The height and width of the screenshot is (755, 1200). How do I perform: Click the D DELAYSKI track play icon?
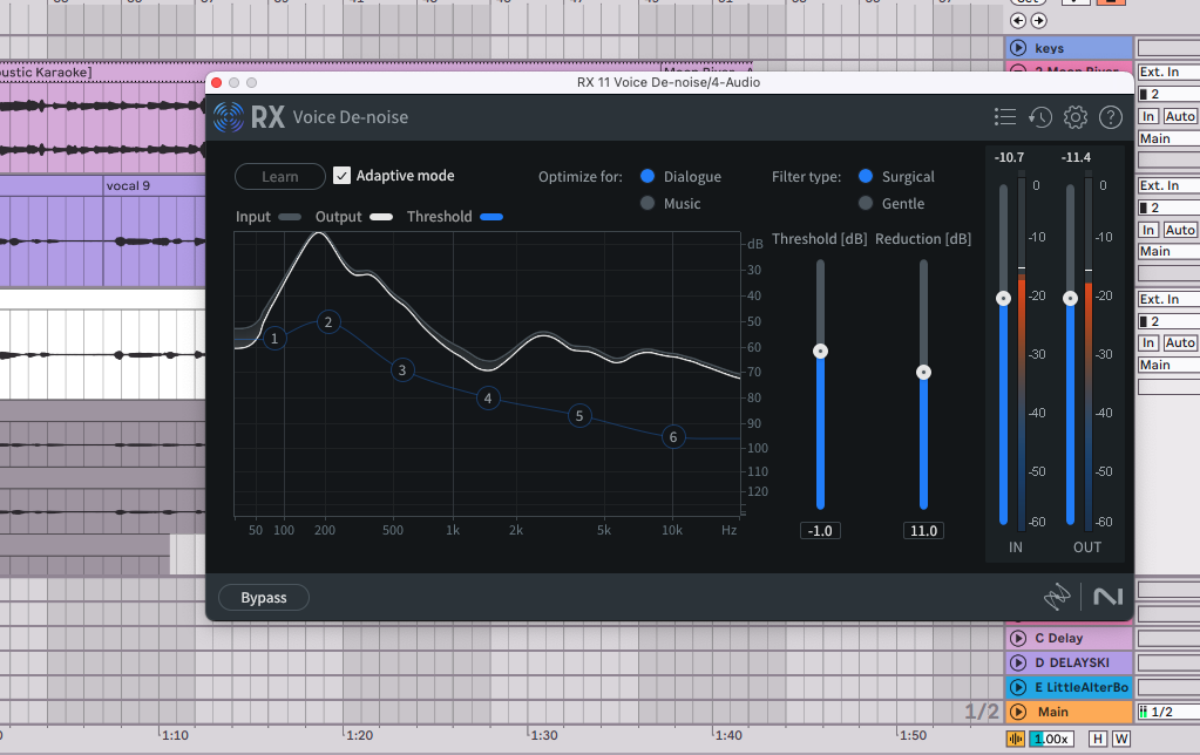pos(1018,662)
